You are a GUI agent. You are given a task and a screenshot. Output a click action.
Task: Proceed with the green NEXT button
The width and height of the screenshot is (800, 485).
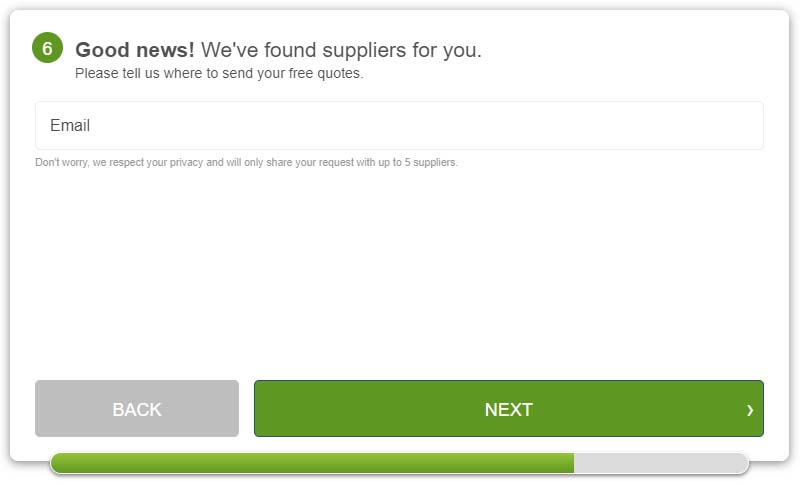[509, 409]
